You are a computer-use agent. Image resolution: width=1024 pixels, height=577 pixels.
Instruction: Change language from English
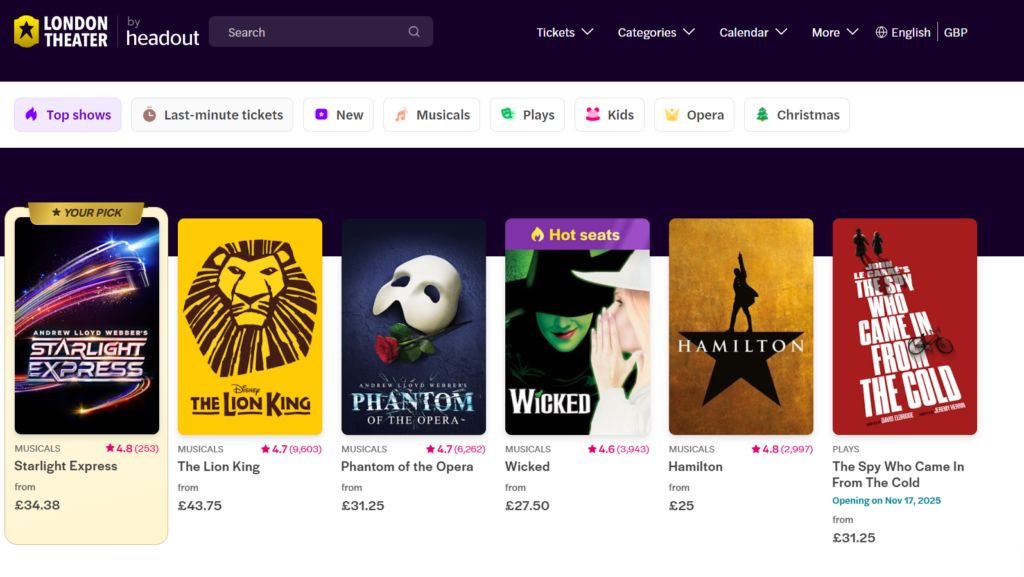tap(903, 33)
